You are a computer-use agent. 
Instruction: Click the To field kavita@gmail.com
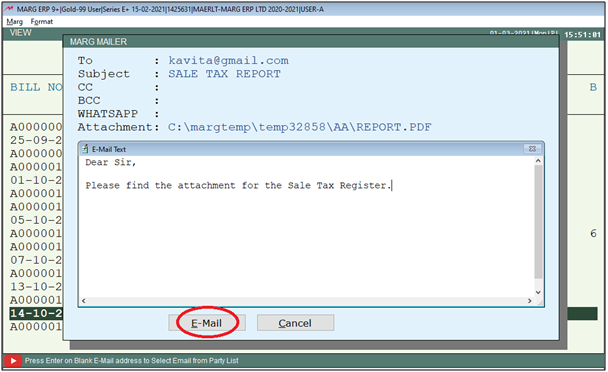(228, 61)
